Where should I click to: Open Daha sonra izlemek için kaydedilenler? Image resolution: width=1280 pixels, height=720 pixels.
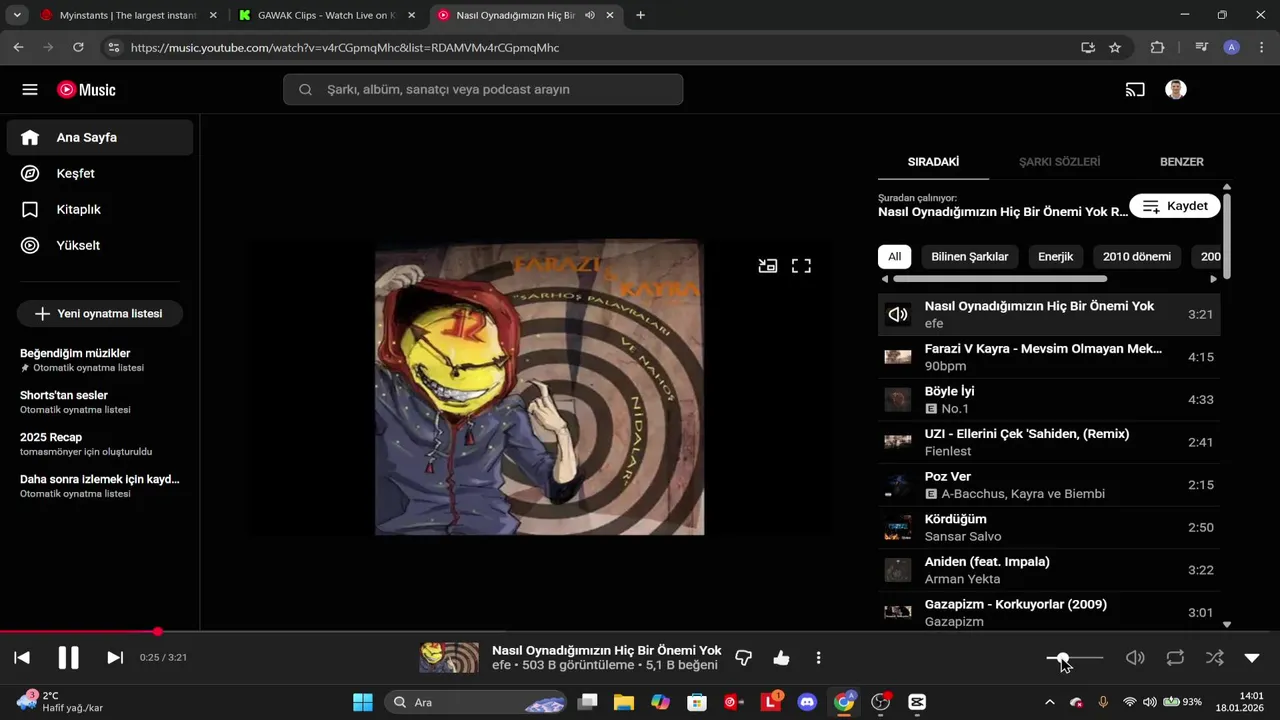tap(100, 486)
